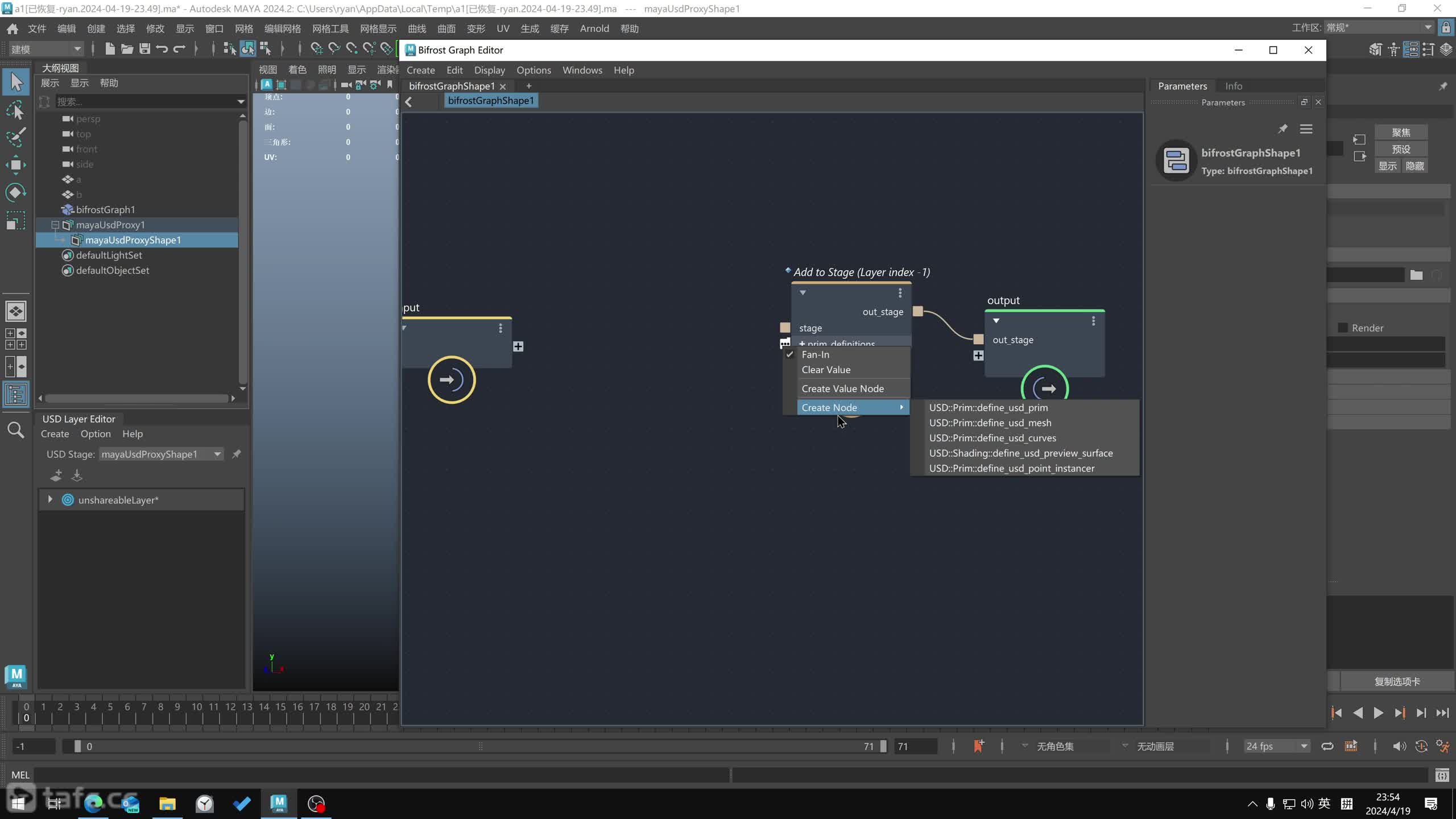Add a port on the output node plus icon
The height and width of the screenshot is (819, 1456).
click(978, 356)
